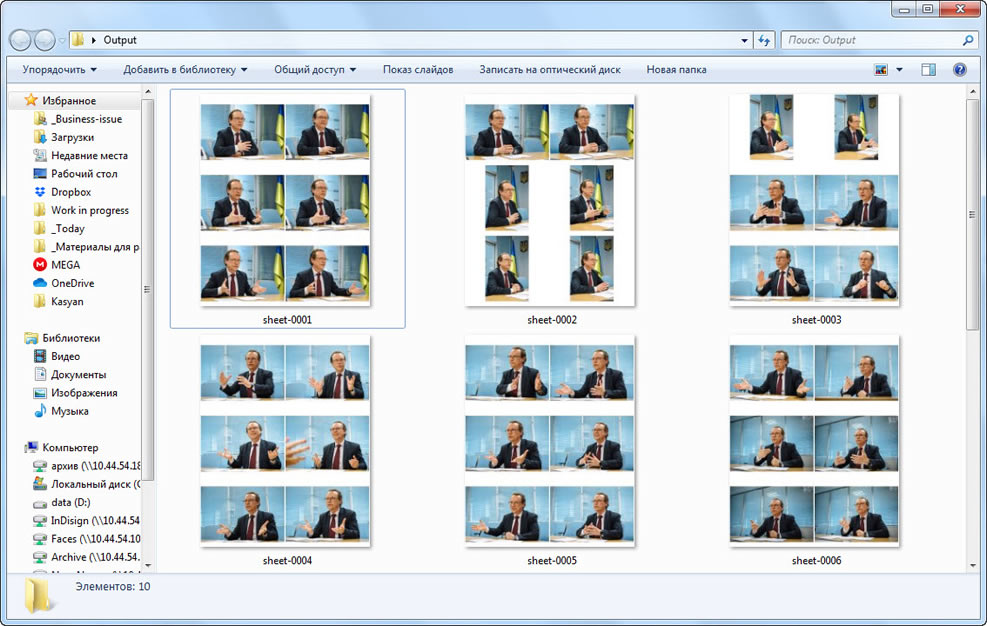Click the Библиотеки library icon

pyautogui.click(x=31, y=338)
